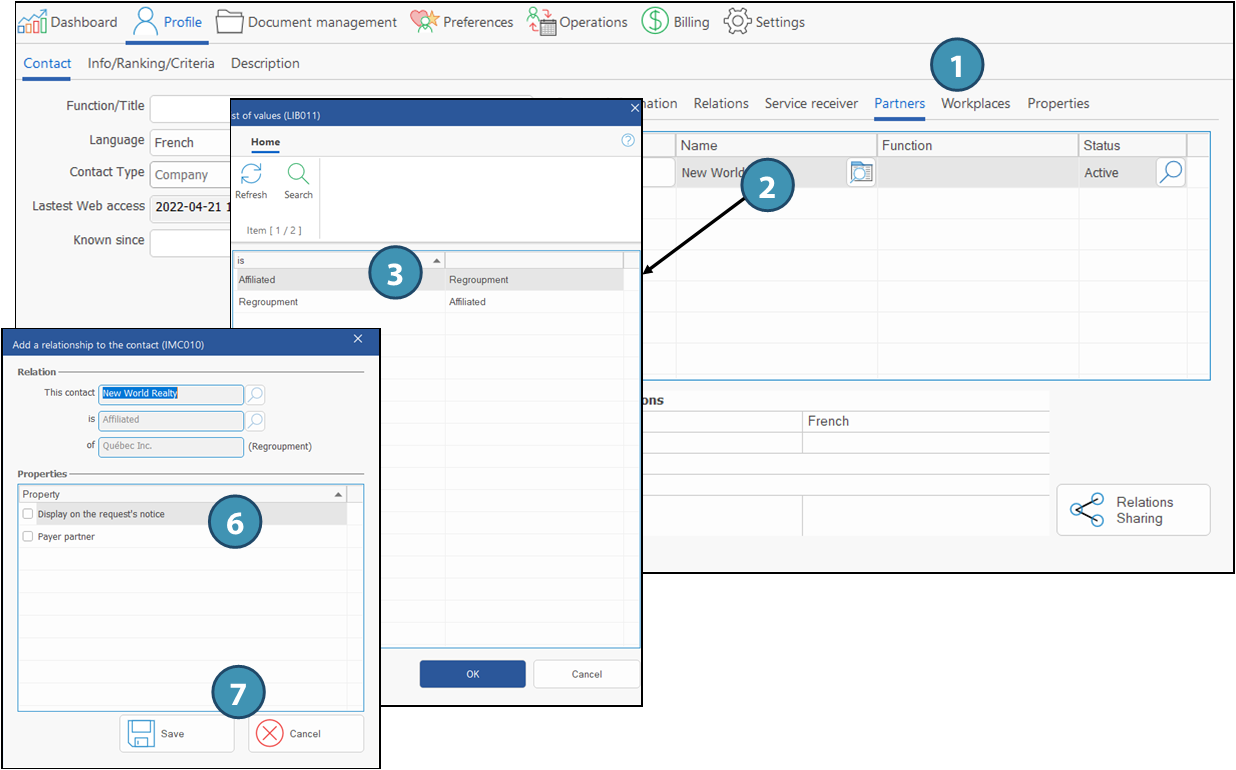Switch to the Workplaces tab
The image size is (1236, 770).
click(x=975, y=104)
